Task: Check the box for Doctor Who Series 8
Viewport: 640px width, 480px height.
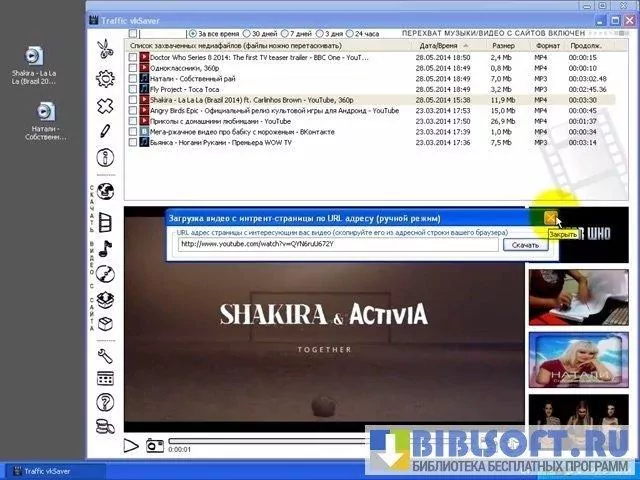Action: click(133, 58)
